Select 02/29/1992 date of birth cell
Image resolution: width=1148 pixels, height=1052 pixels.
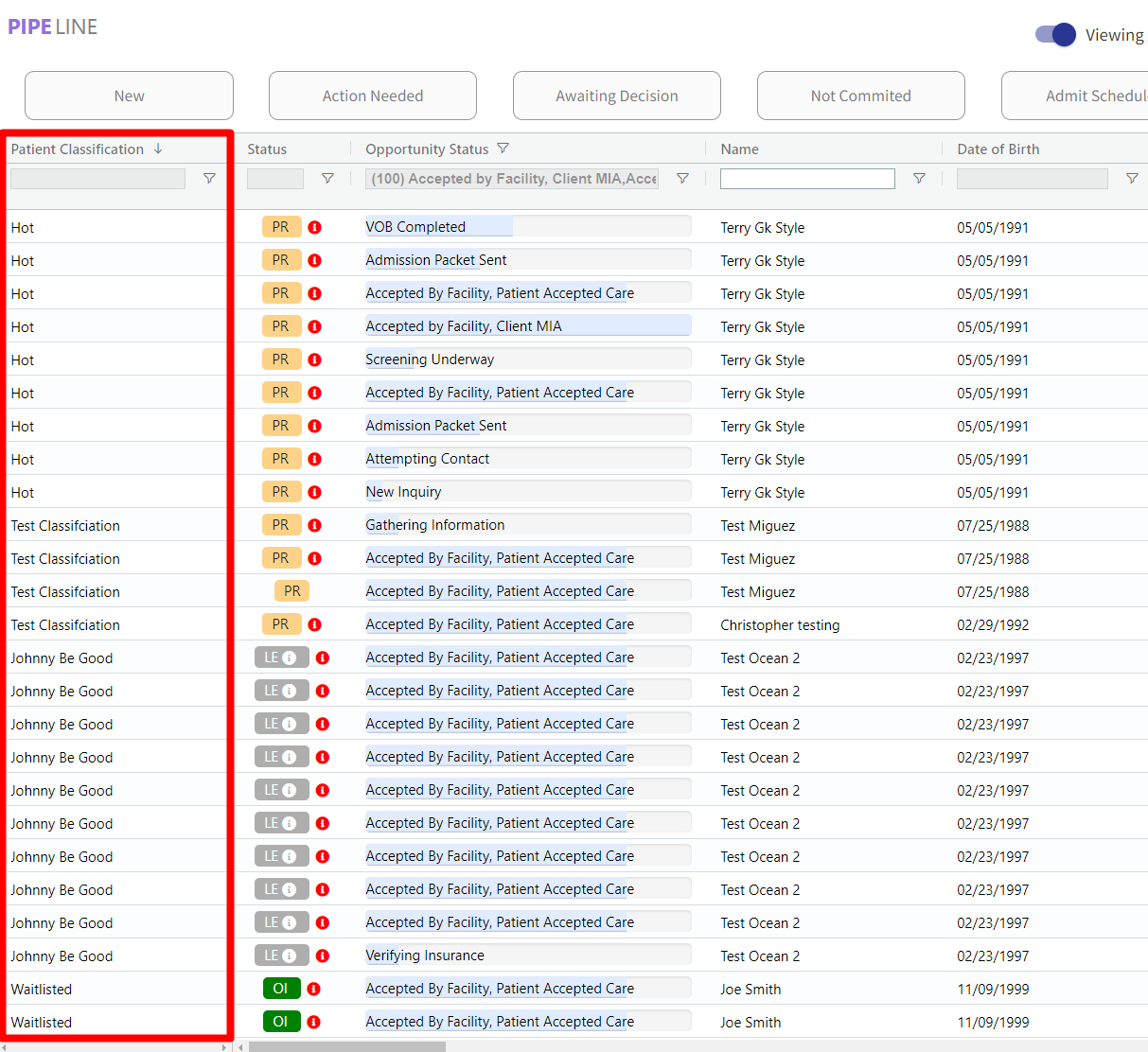point(993,625)
